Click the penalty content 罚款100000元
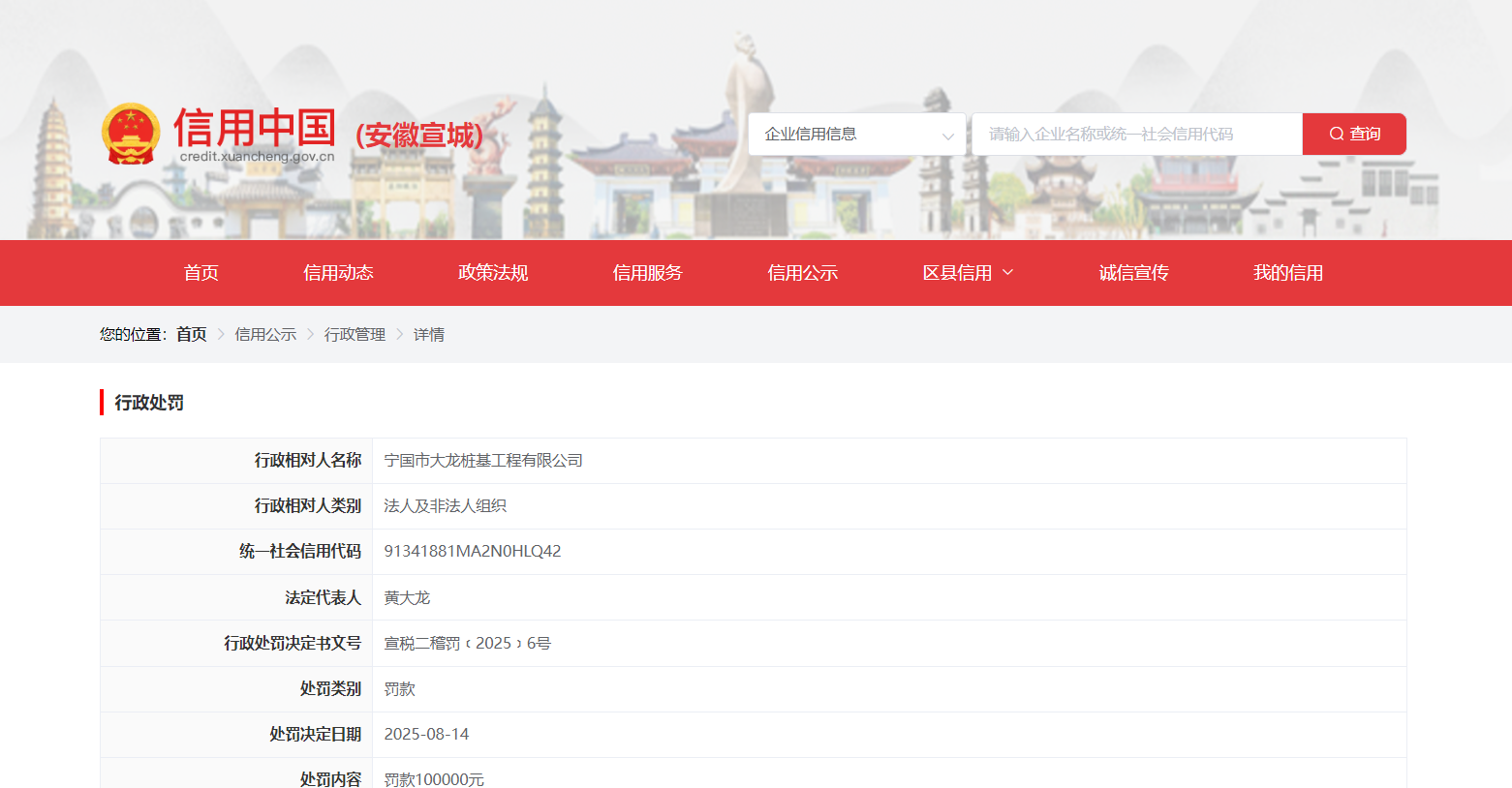 (x=434, y=779)
